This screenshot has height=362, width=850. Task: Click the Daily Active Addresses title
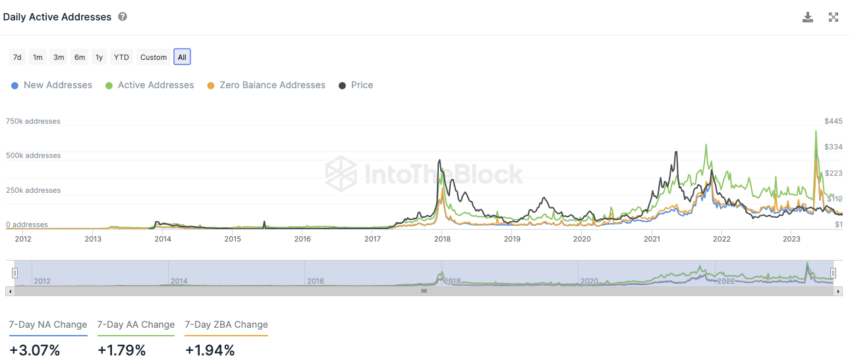click(57, 17)
